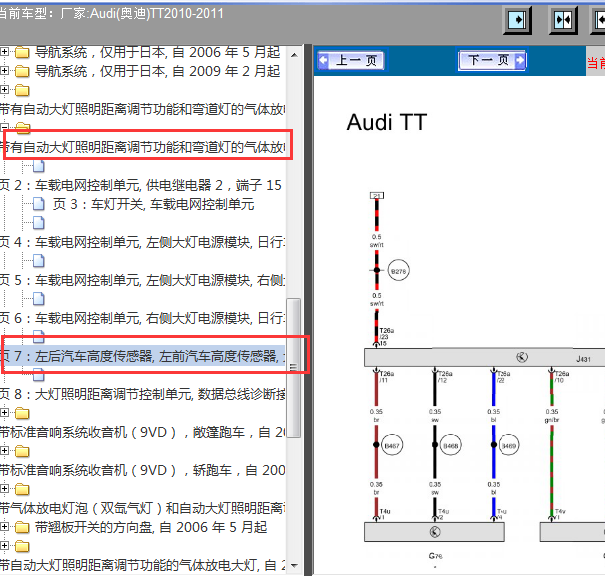Open 带标准音响系统收音机（9VD）轿跑车 entry
605x576 pixels.
[x=142, y=470]
